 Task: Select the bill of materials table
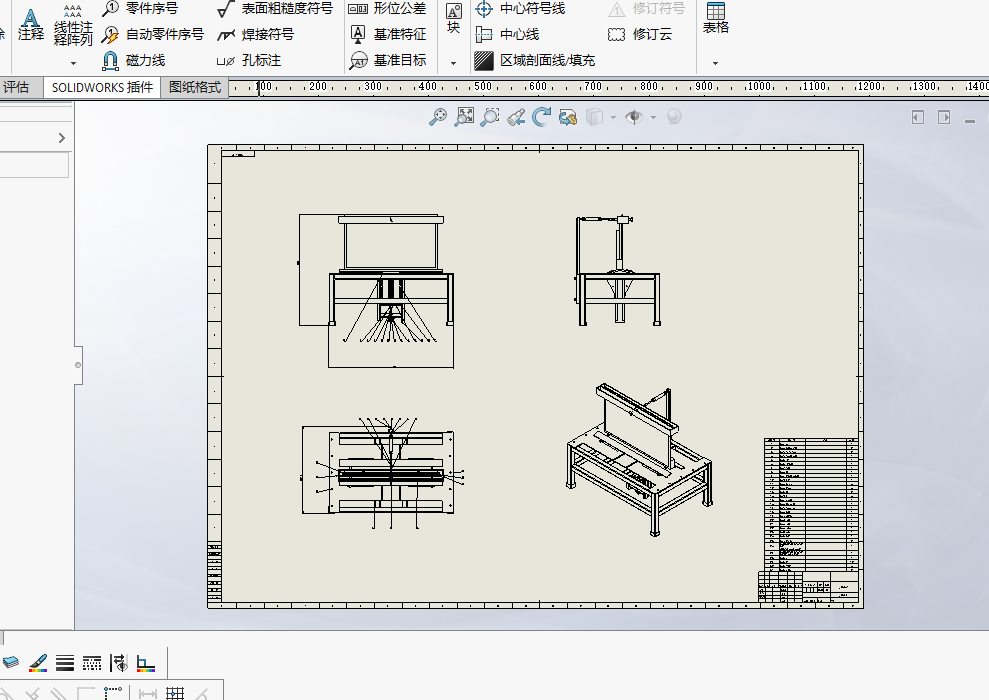pyautogui.click(x=811, y=504)
